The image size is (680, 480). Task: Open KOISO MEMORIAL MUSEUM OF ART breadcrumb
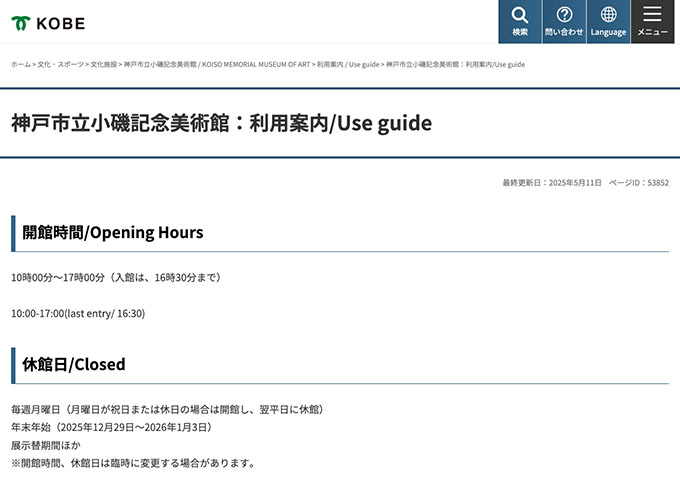(217, 65)
